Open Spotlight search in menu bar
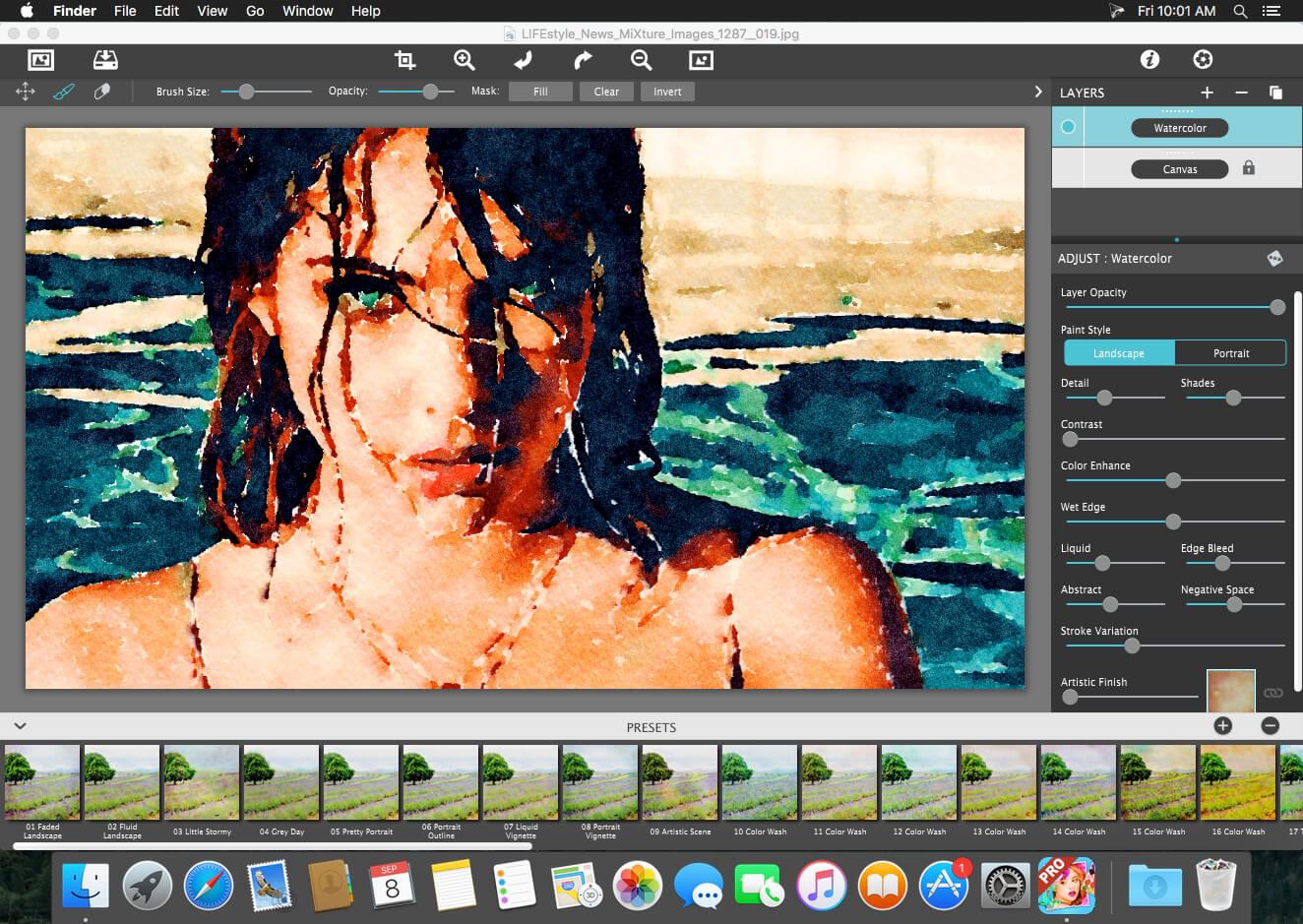 1240,11
